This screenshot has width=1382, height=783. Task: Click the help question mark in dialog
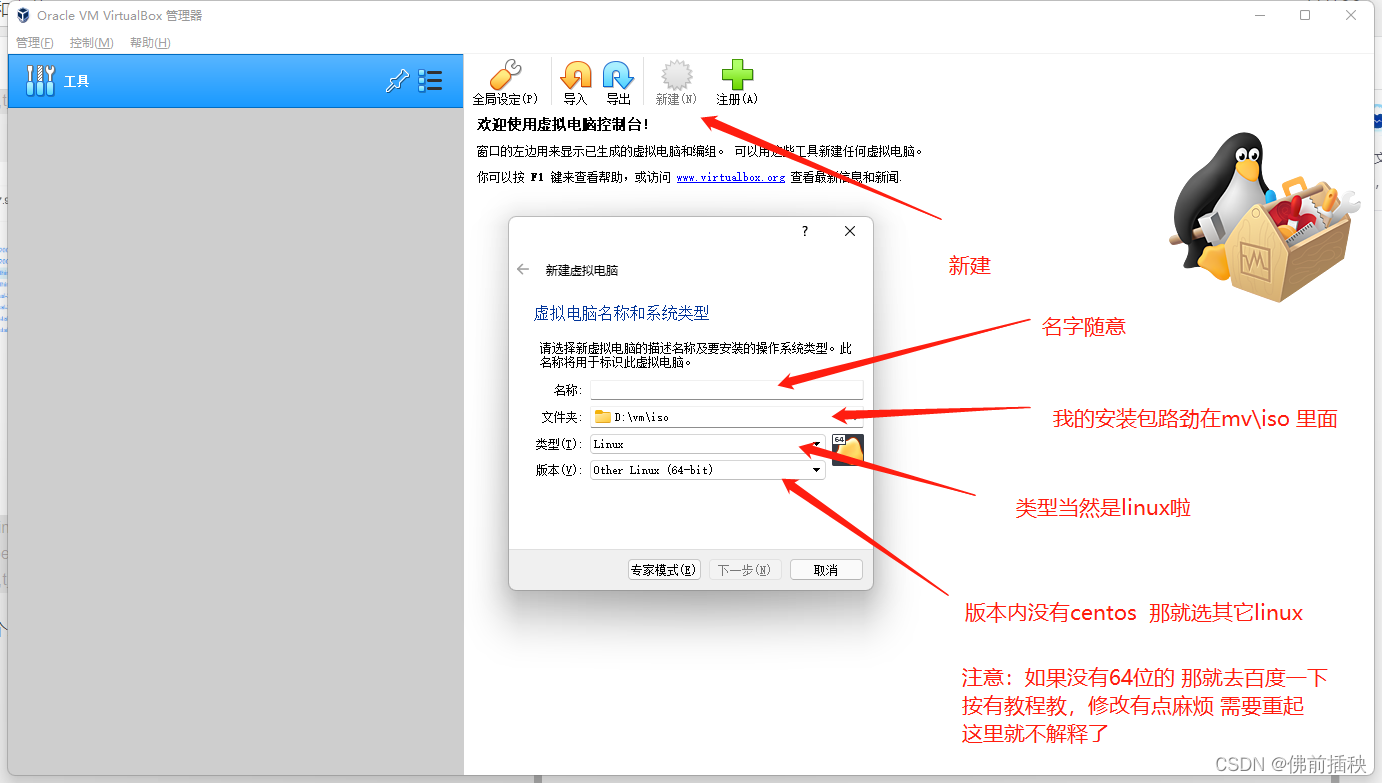805,231
